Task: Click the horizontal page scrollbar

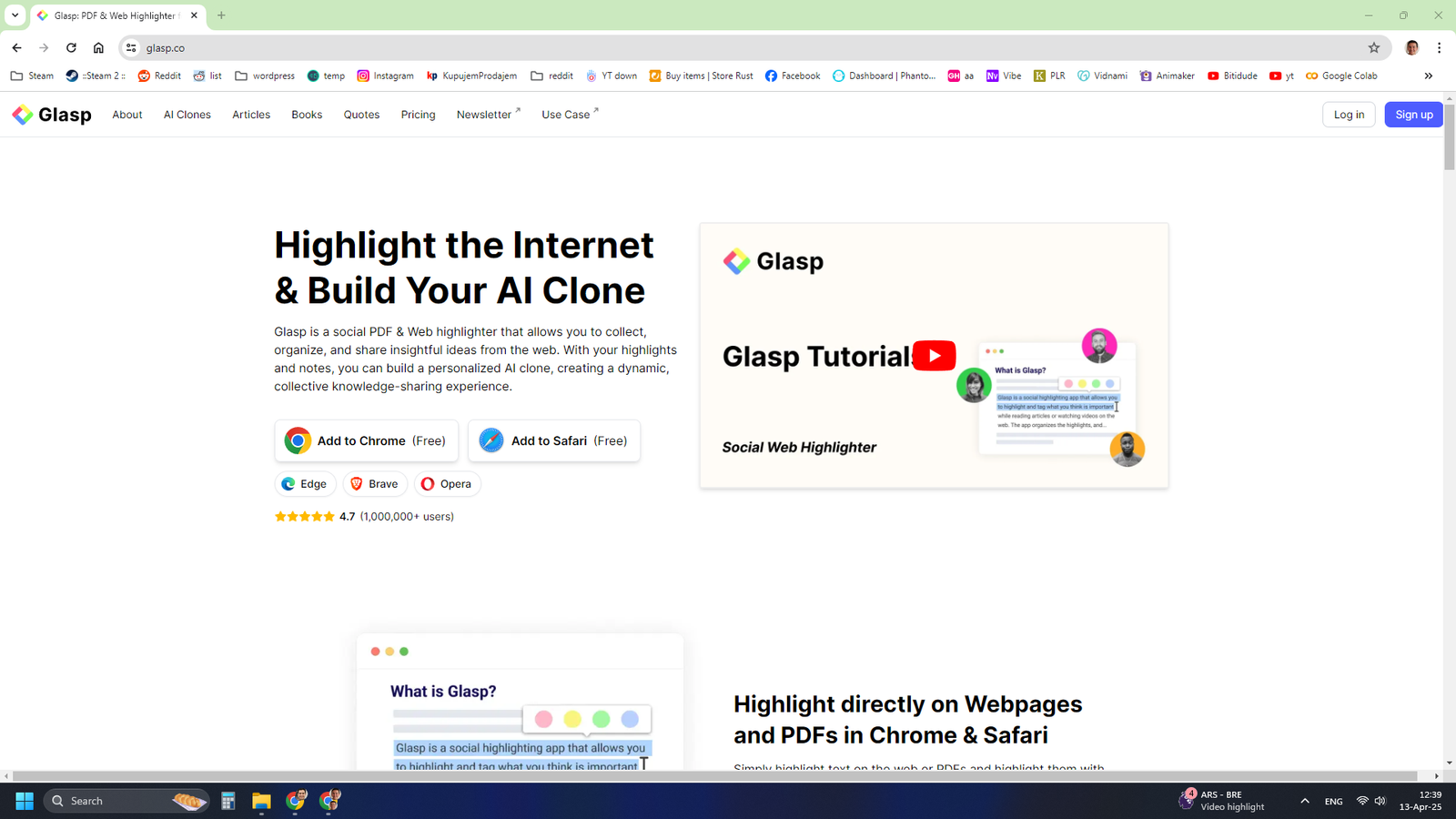Action: click(x=715, y=776)
